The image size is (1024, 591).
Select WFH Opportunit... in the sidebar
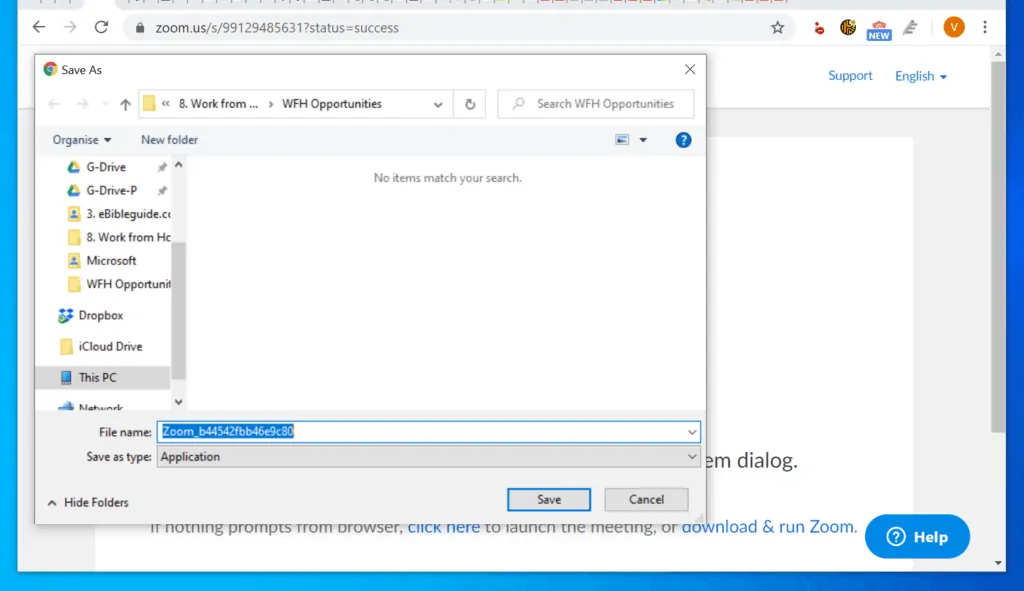pos(119,284)
